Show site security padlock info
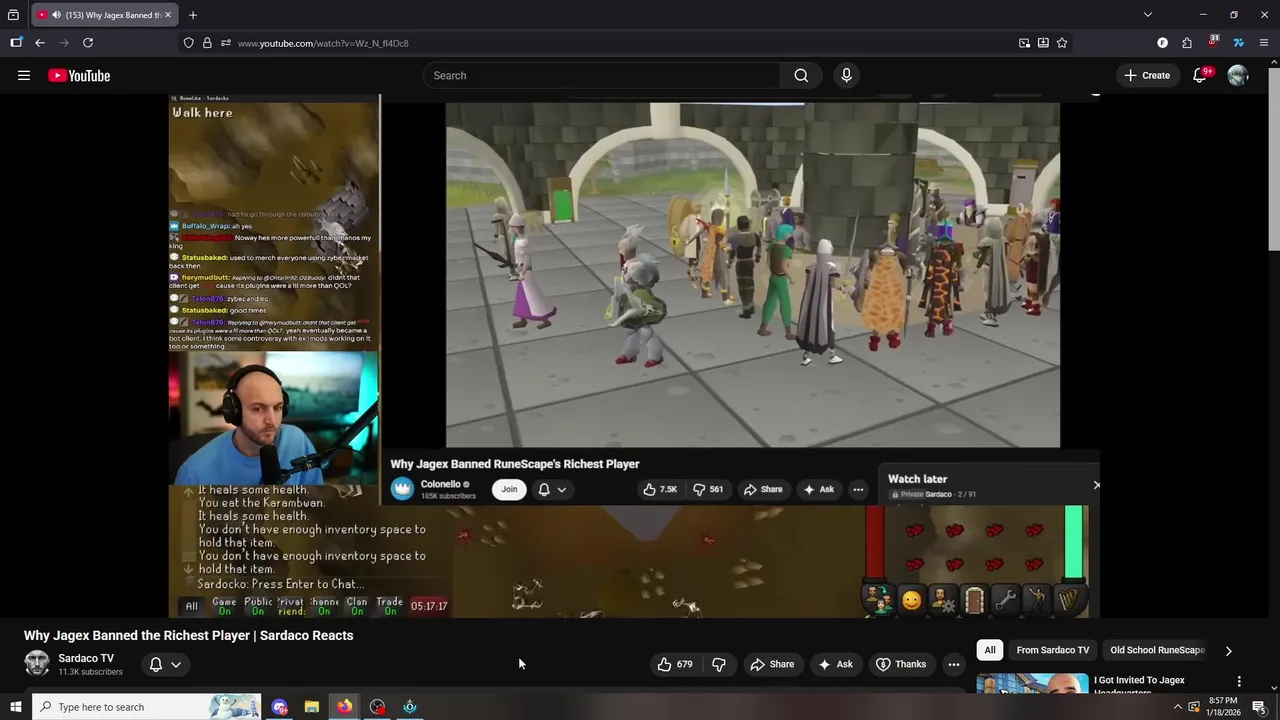The image size is (1280, 720). coord(207,43)
